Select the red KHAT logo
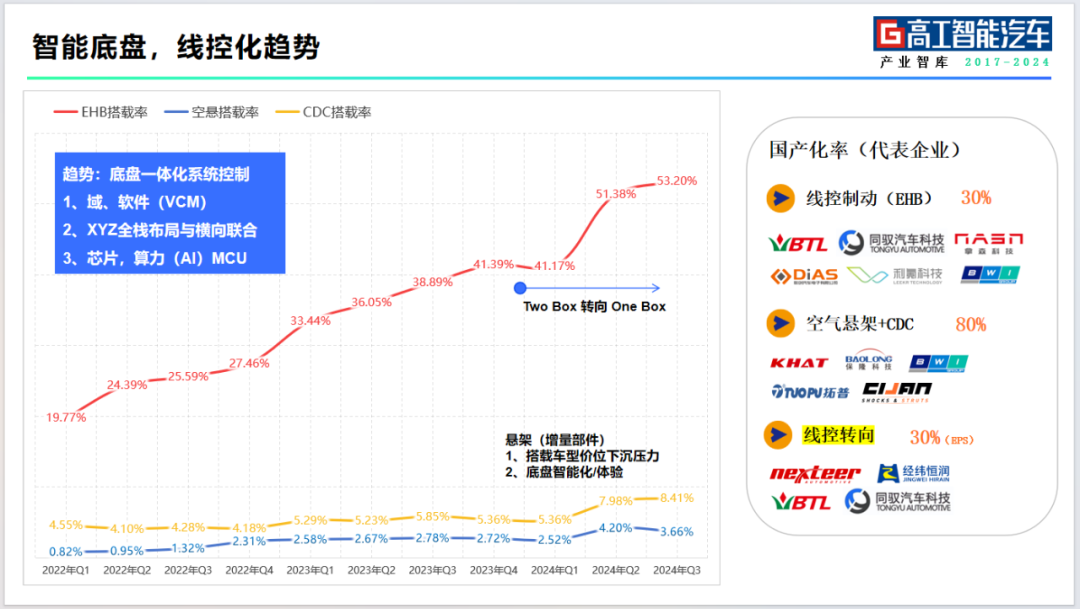 [x=798, y=363]
